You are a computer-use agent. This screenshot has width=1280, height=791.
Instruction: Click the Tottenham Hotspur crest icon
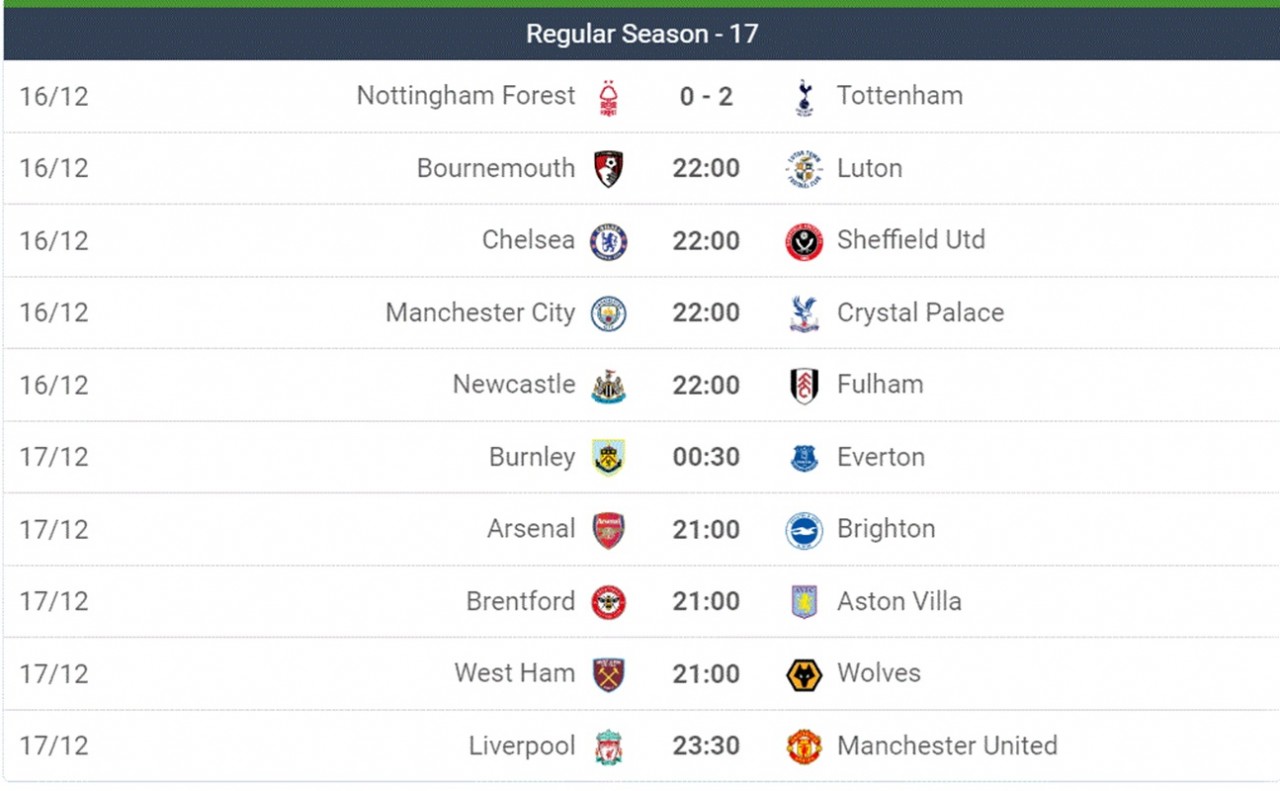tap(801, 95)
